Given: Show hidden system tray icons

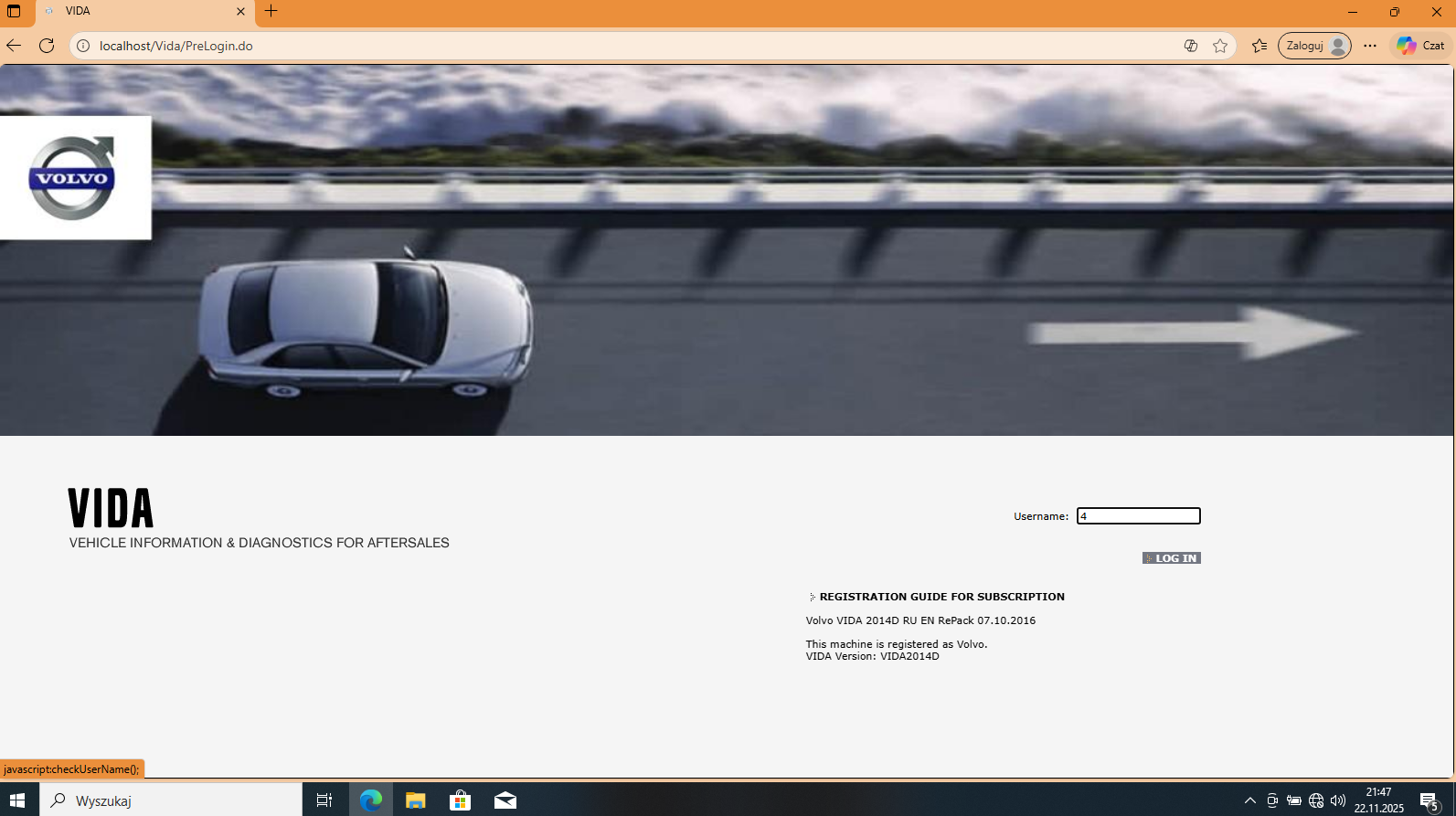Looking at the screenshot, I should [1249, 800].
